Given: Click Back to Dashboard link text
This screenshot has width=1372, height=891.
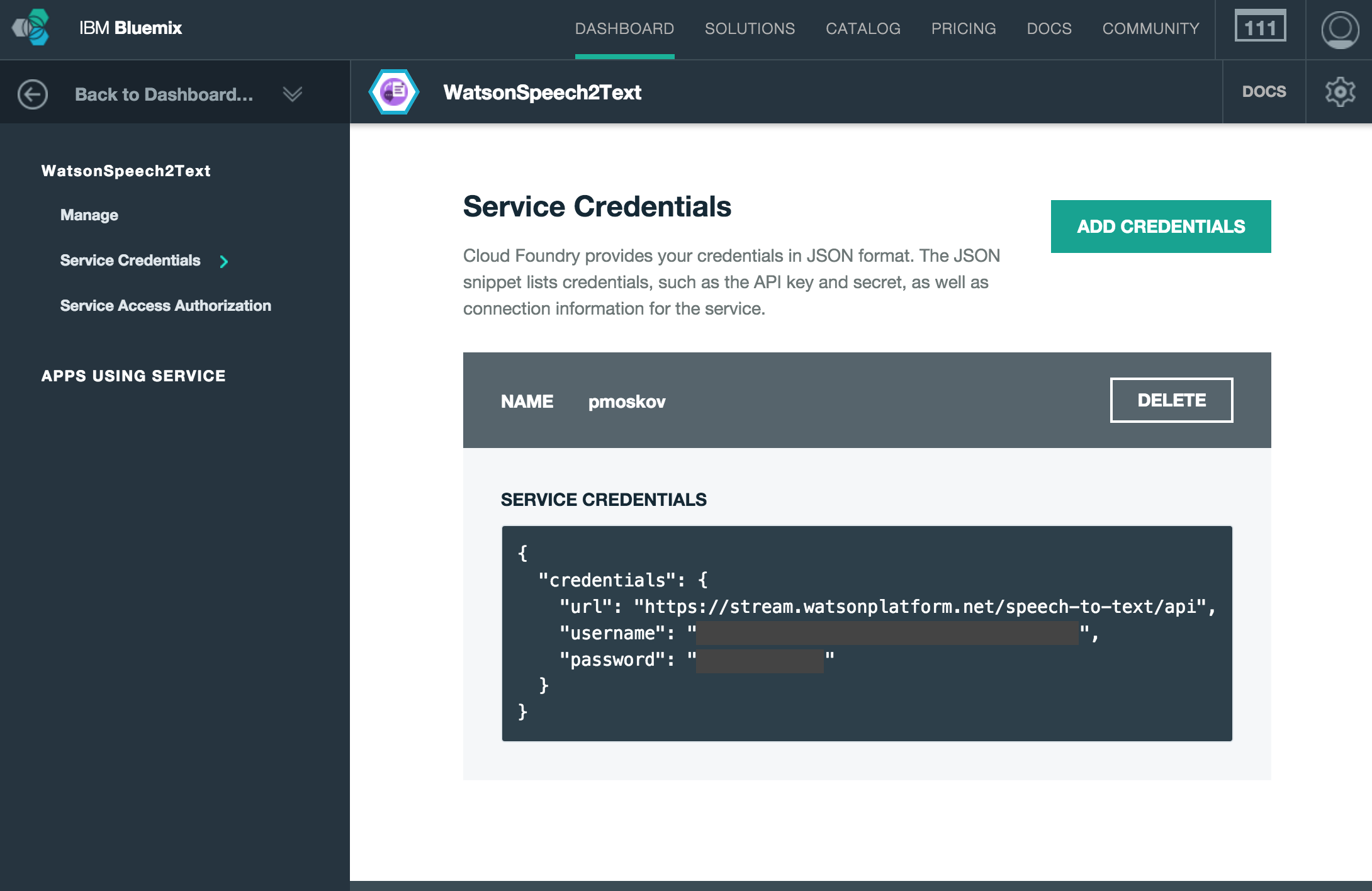Looking at the screenshot, I should click(164, 94).
